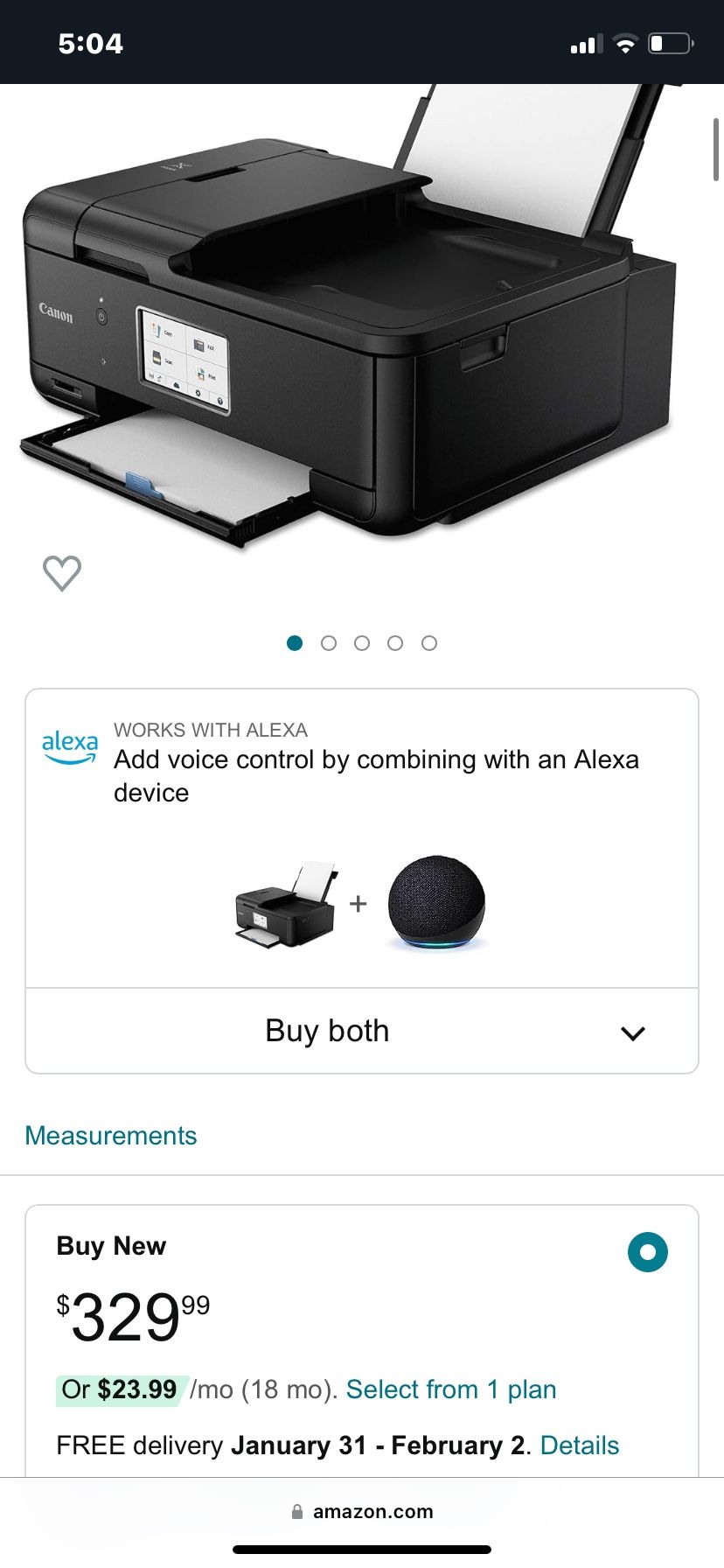Tap the cellular signal bars icon
Screen dimensions: 724x1568
coord(587,44)
